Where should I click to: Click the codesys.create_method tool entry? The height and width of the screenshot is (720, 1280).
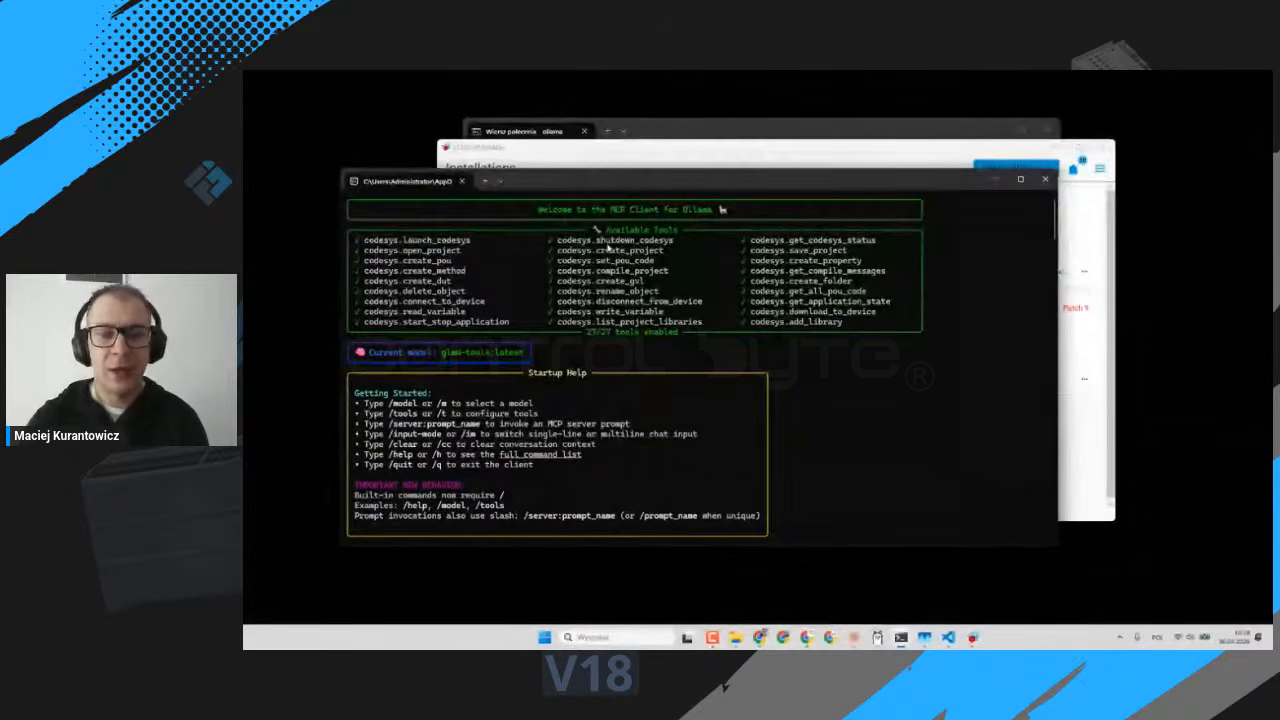414,271
